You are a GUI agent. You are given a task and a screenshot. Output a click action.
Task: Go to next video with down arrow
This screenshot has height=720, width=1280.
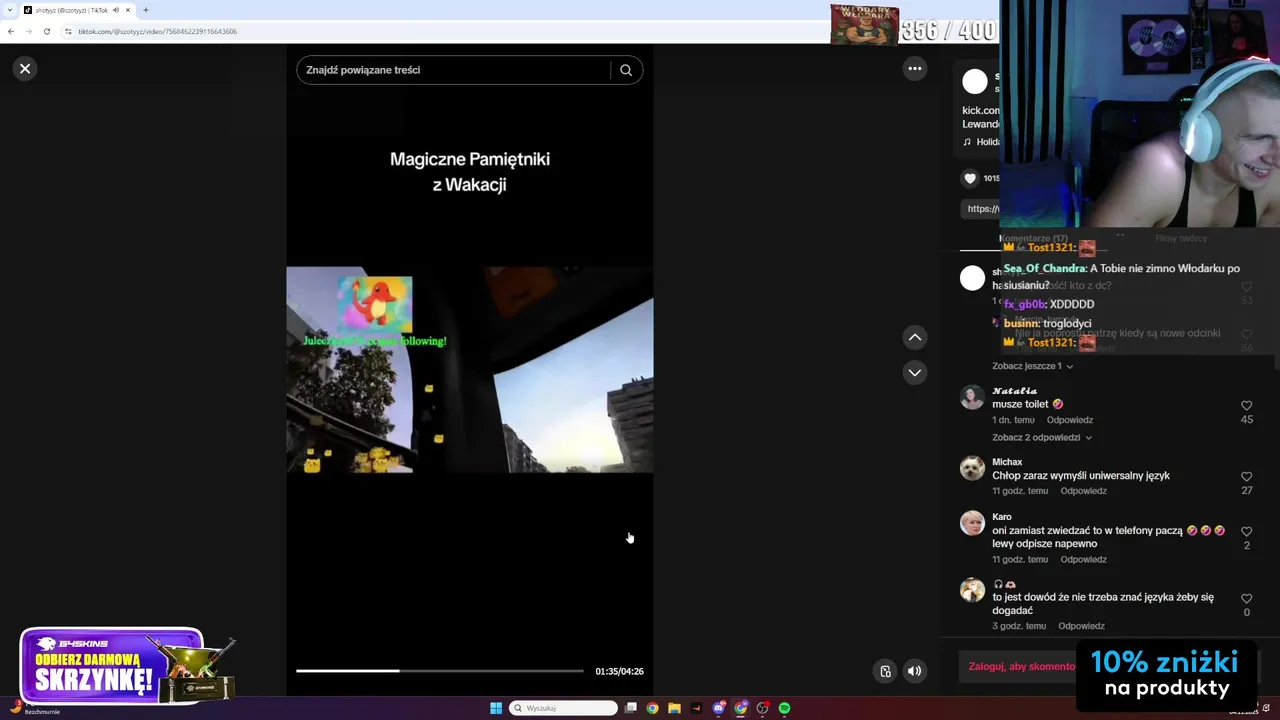click(x=914, y=372)
